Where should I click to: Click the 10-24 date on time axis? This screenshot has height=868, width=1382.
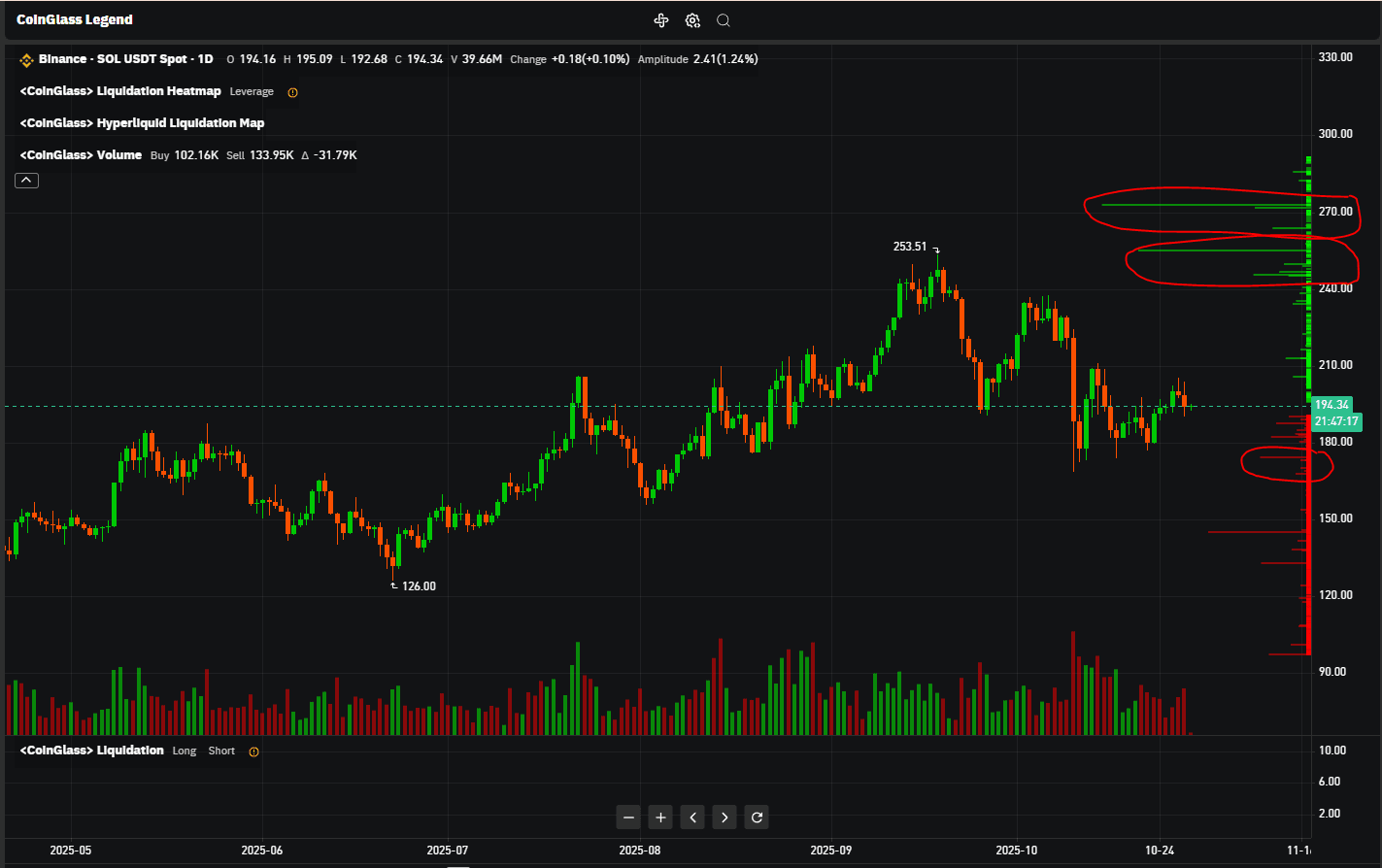click(1160, 851)
